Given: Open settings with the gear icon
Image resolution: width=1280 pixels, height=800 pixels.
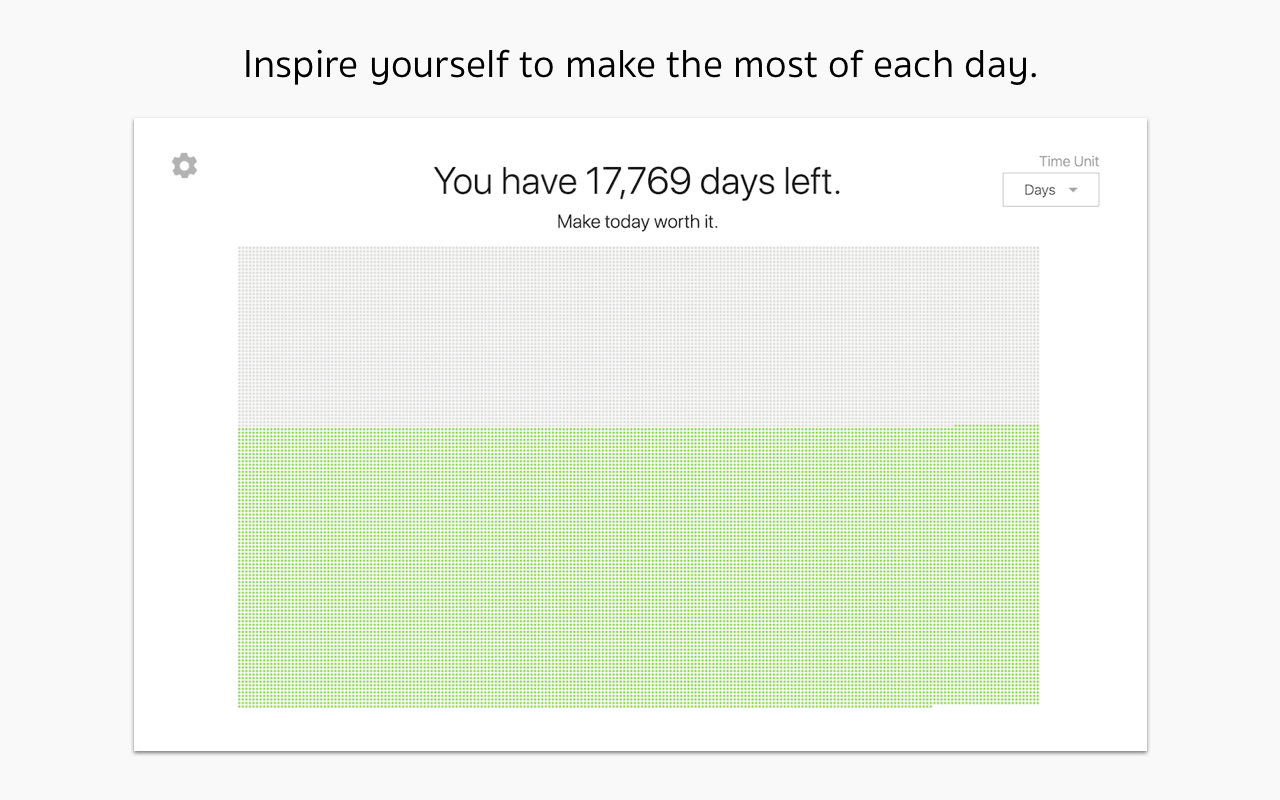Looking at the screenshot, I should [184, 166].
